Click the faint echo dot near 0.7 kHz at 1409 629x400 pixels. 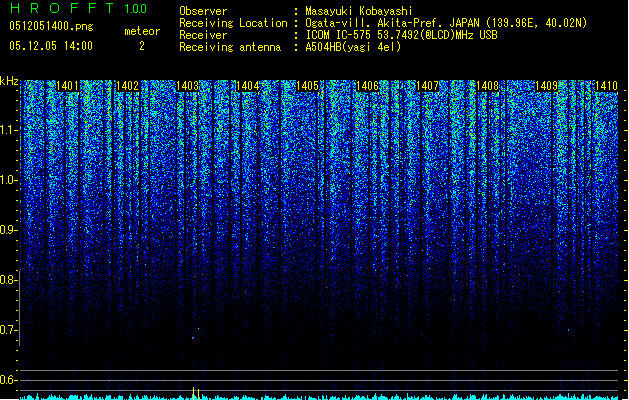(x=568, y=330)
